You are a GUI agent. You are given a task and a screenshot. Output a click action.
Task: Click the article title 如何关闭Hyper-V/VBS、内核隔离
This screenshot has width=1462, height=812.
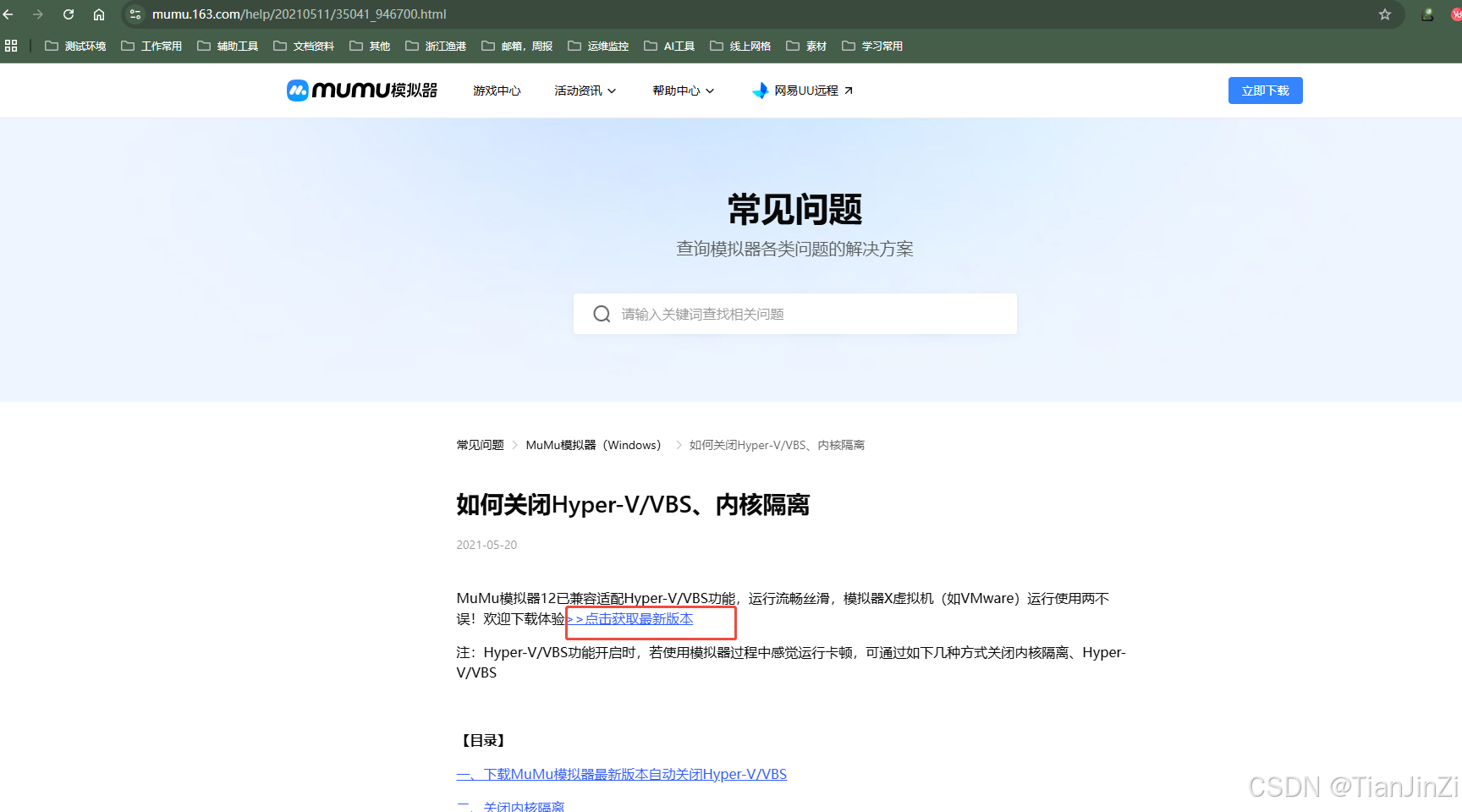click(633, 505)
